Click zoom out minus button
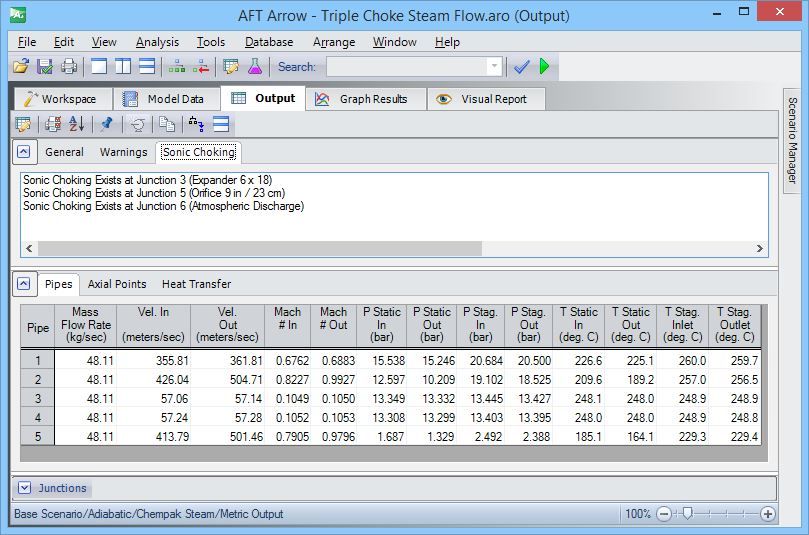 click(664, 514)
